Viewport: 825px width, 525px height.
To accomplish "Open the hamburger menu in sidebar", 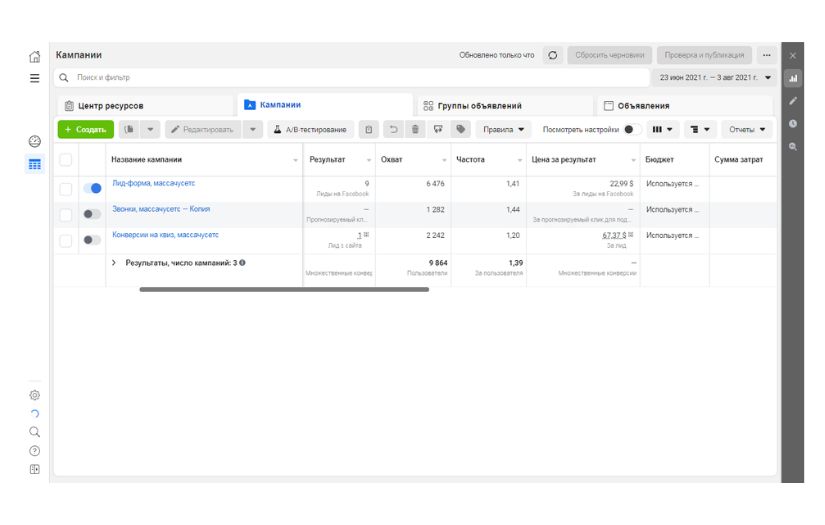I will tap(35, 78).
